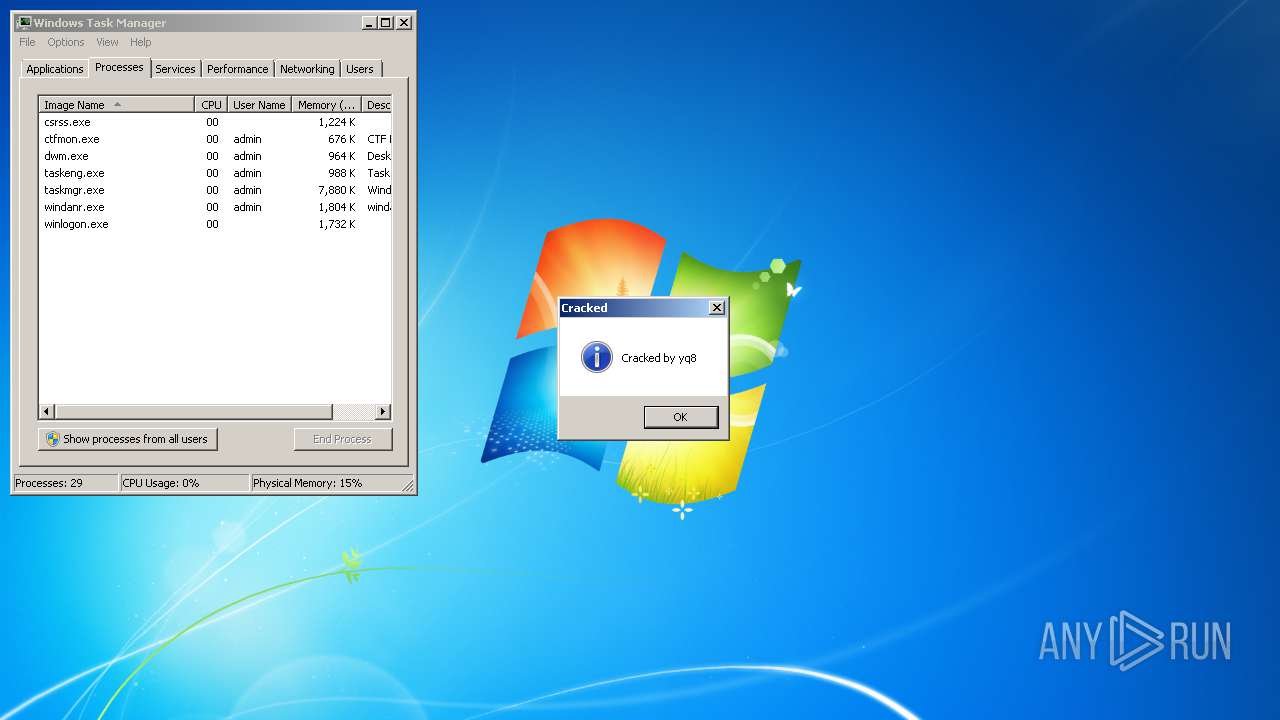
Task: Click the left arrow of horizontal scrollbar
Action: (x=47, y=412)
